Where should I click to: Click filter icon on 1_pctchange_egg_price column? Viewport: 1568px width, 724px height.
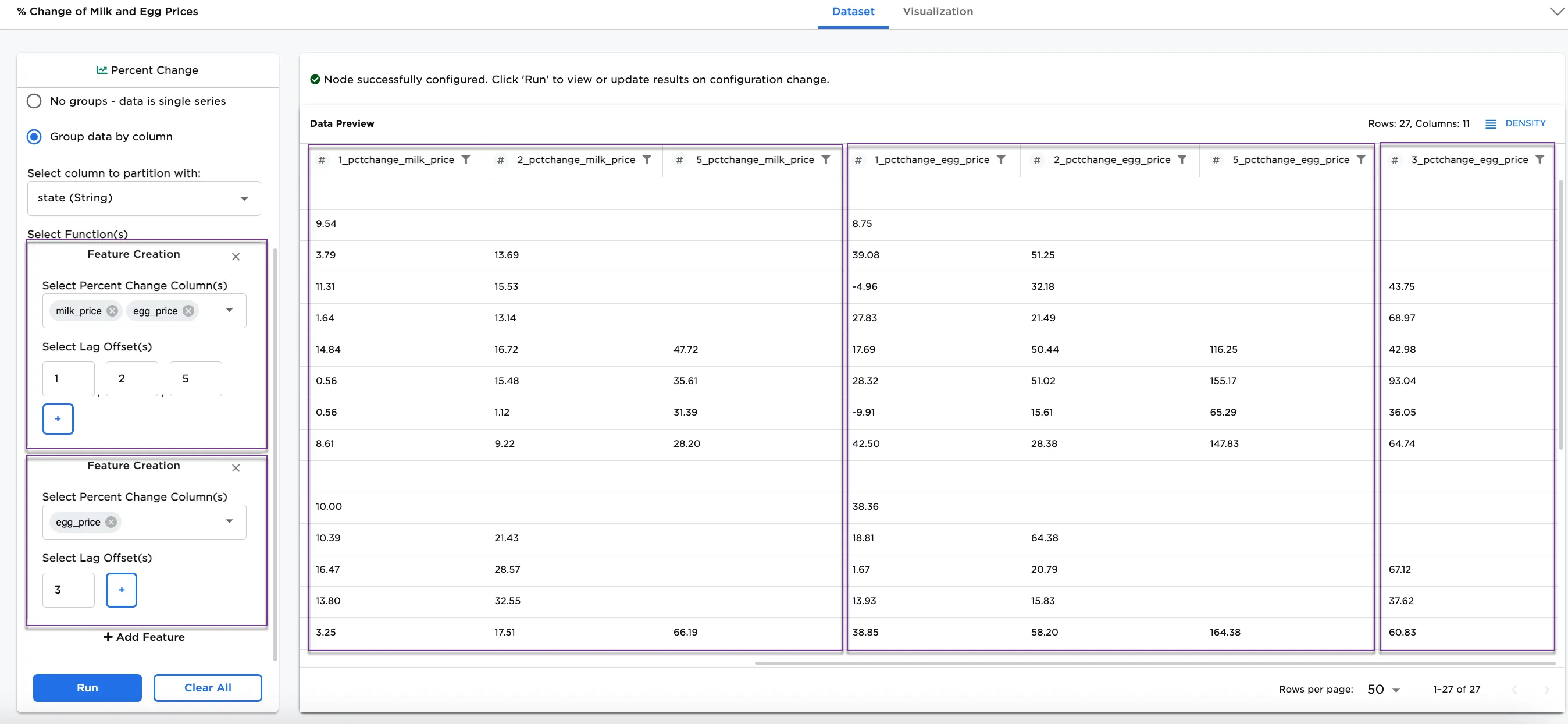click(1001, 159)
